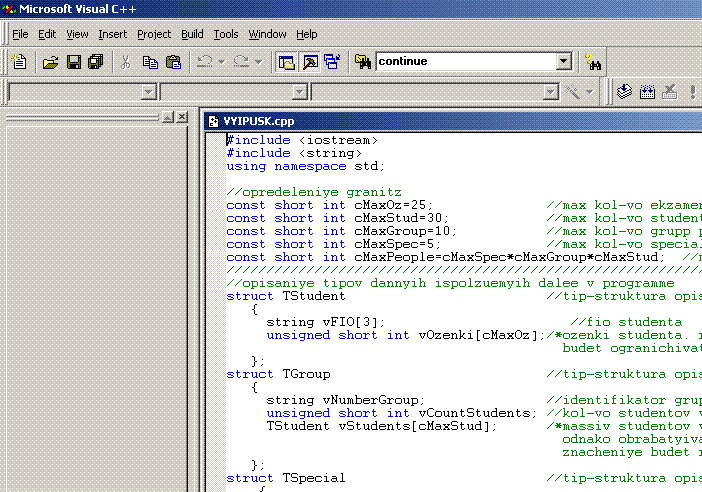Open the View menu

(77, 34)
